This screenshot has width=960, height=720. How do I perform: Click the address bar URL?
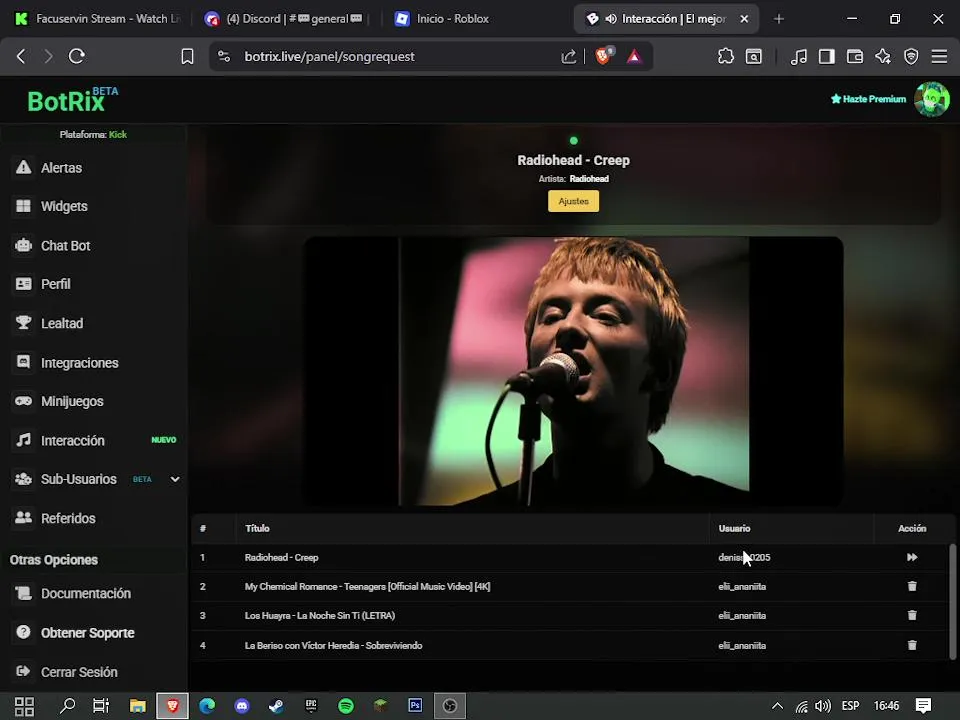point(329,56)
